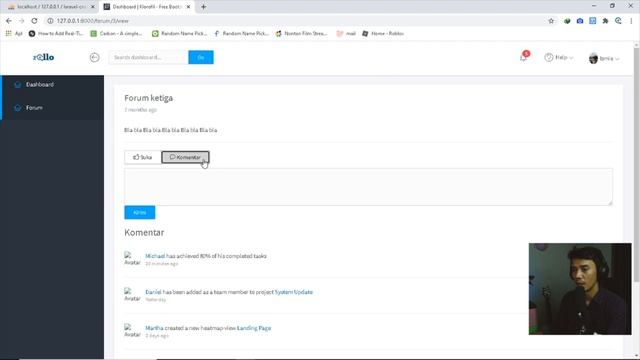Bookmark the page with the star icon
Viewport: 640px width, 360px height.
tap(551, 21)
